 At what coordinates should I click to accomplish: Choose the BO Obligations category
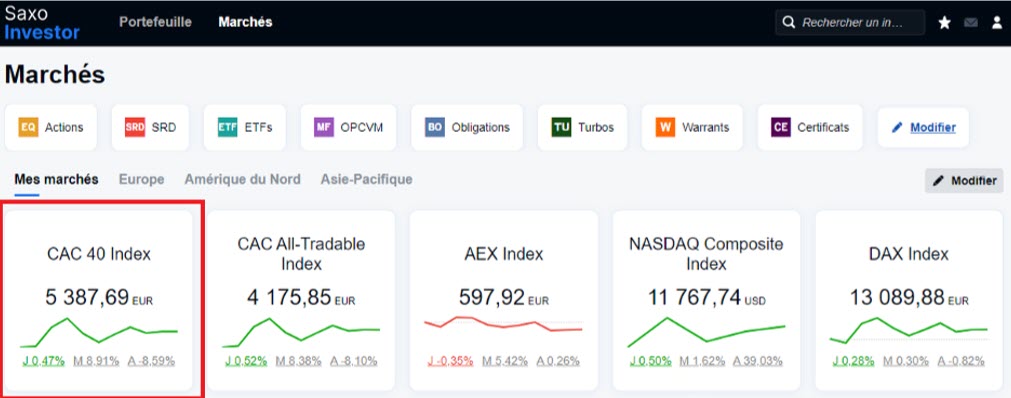tap(467, 127)
